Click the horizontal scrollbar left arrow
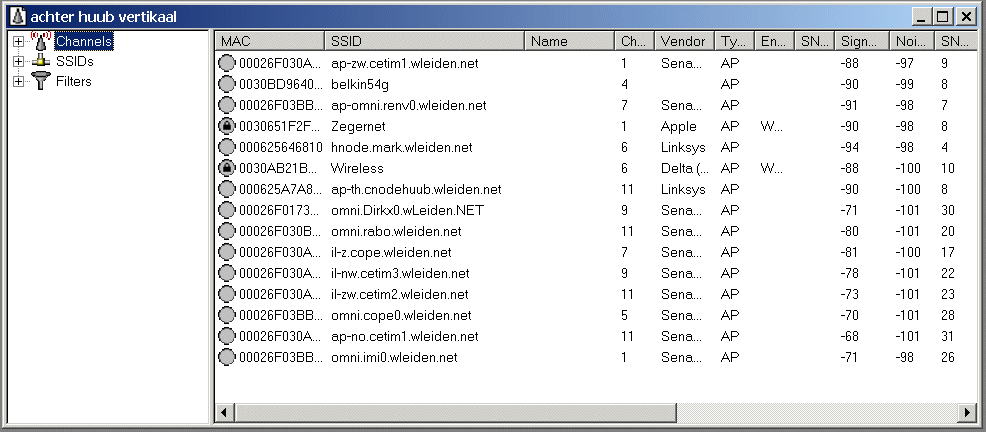This screenshot has width=986, height=432. click(224, 412)
